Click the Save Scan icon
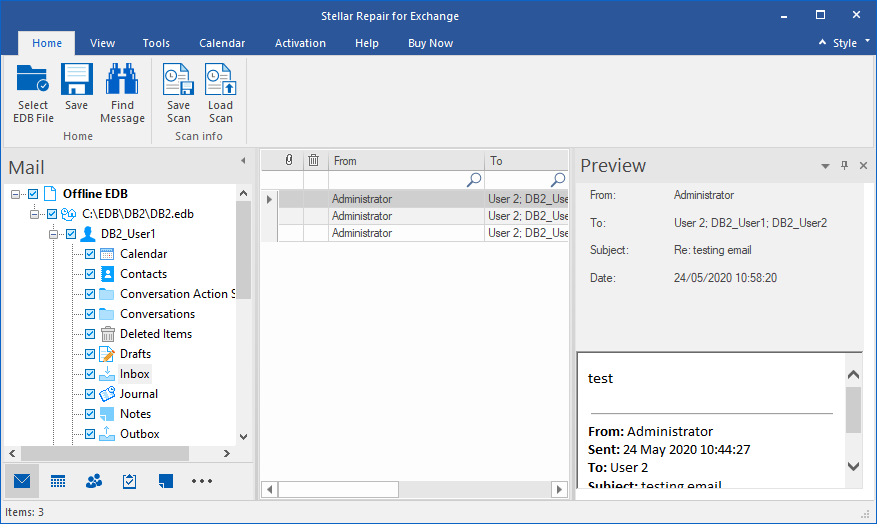The width and height of the screenshot is (877, 524). click(x=178, y=79)
